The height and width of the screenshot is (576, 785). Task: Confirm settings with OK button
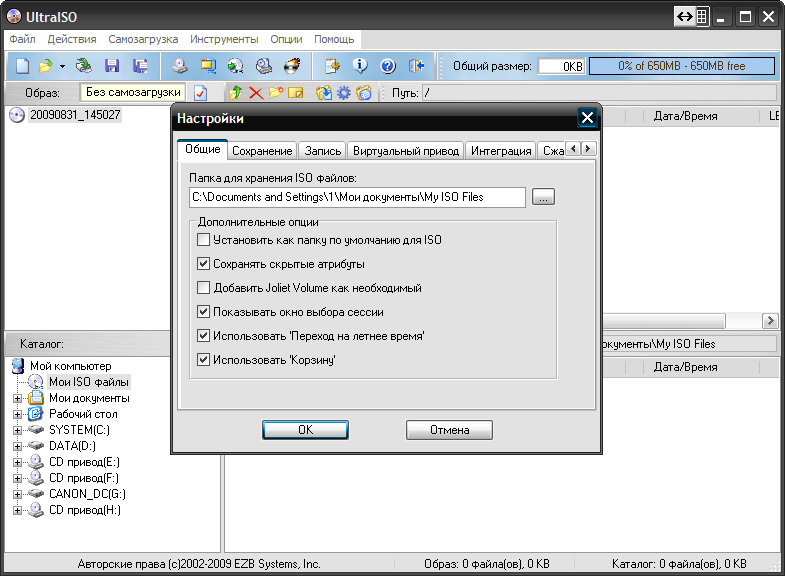coord(305,430)
